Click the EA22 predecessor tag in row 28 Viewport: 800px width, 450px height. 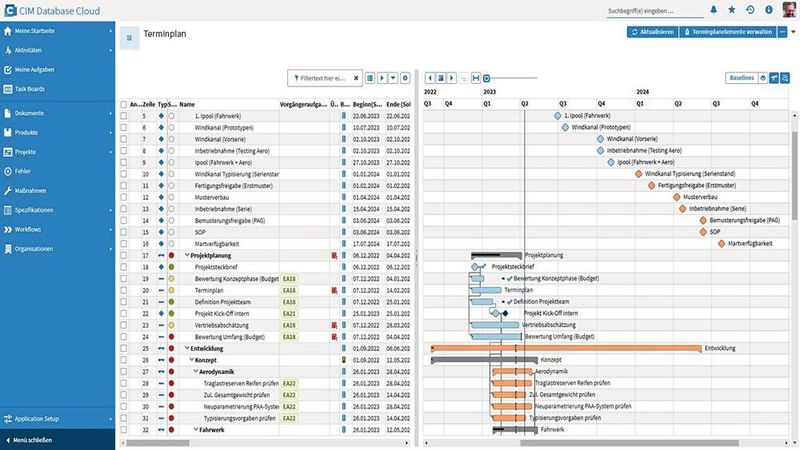pyautogui.click(x=289, y=384)
